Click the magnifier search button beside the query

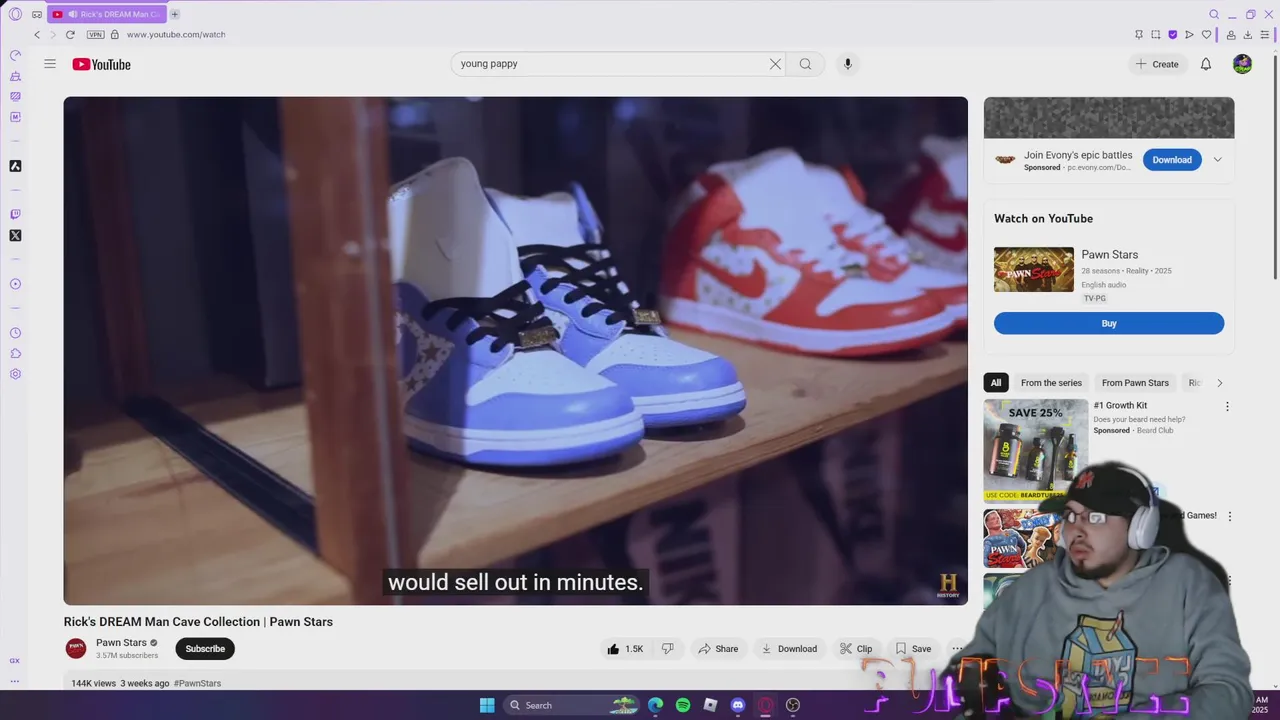pyautogui.click(x=805, y=64)
